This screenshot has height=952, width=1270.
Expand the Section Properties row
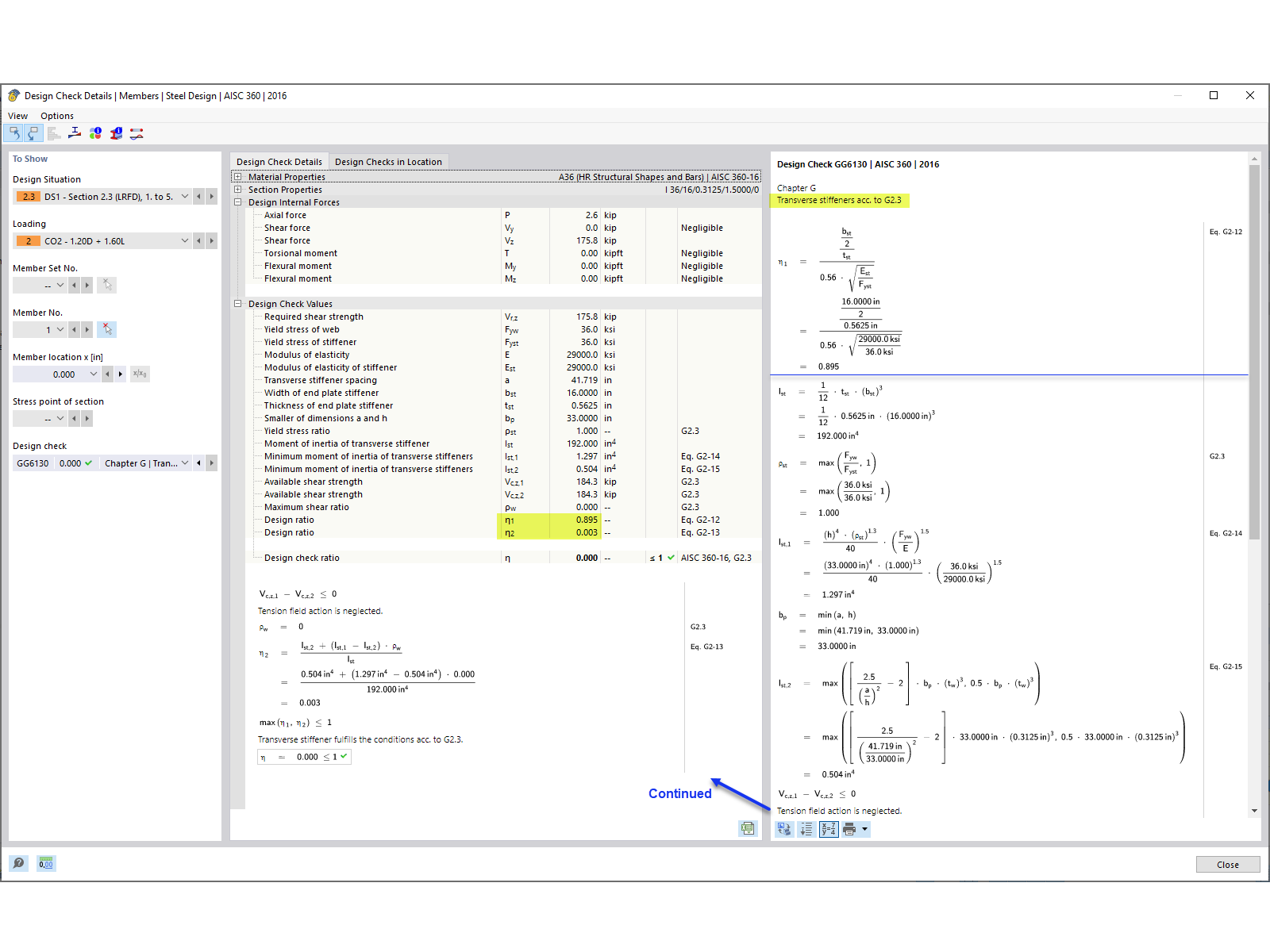click(x=237, y=190)
